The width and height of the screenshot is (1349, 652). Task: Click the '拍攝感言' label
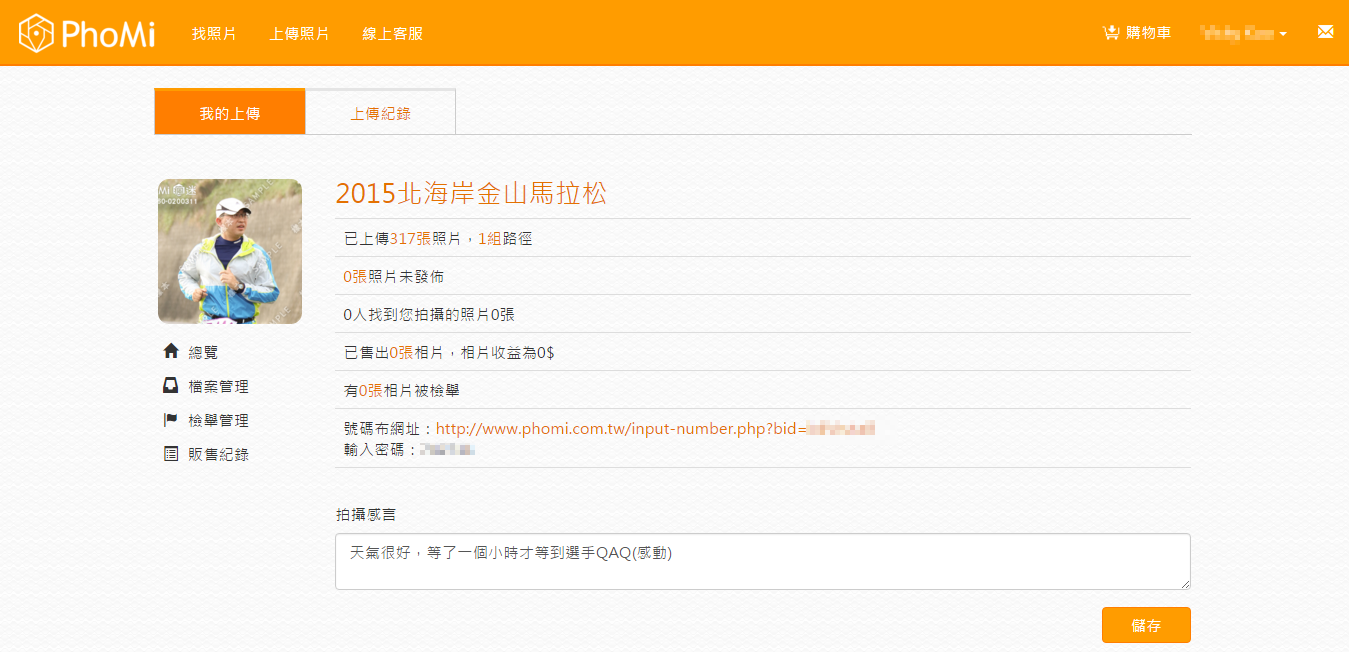[x=365, y=515]
